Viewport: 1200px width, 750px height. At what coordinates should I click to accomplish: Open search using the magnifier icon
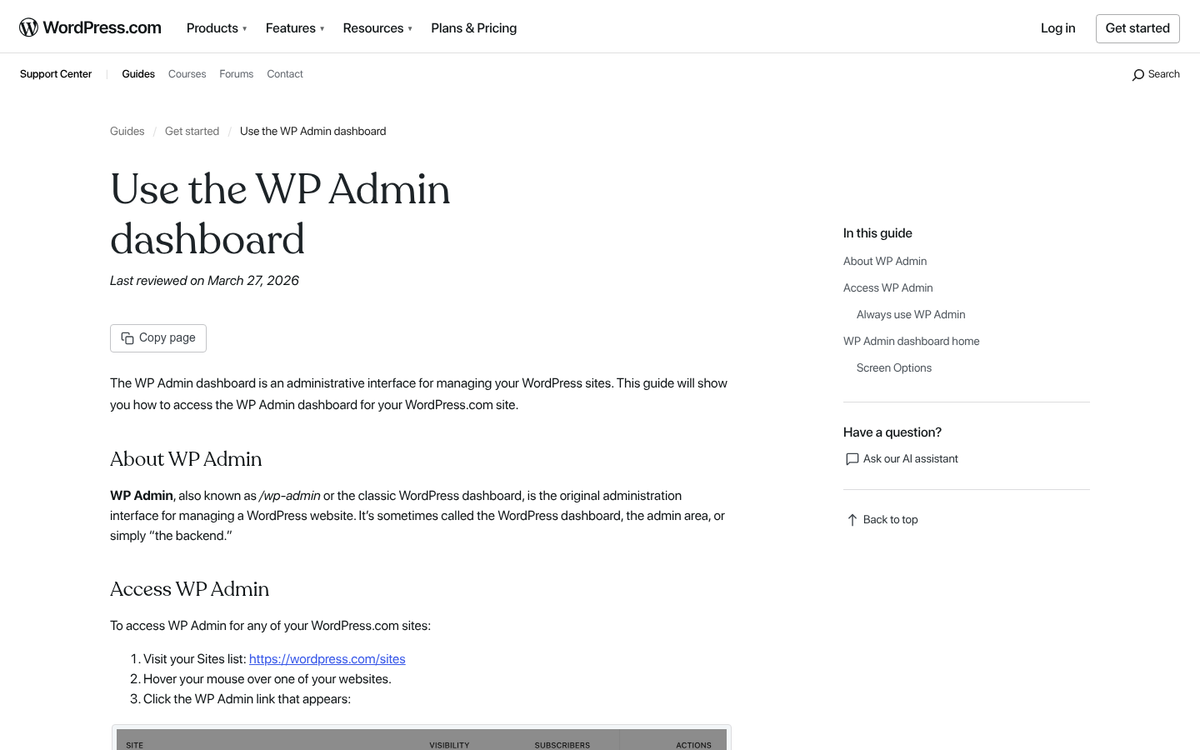click(1138, 74)
